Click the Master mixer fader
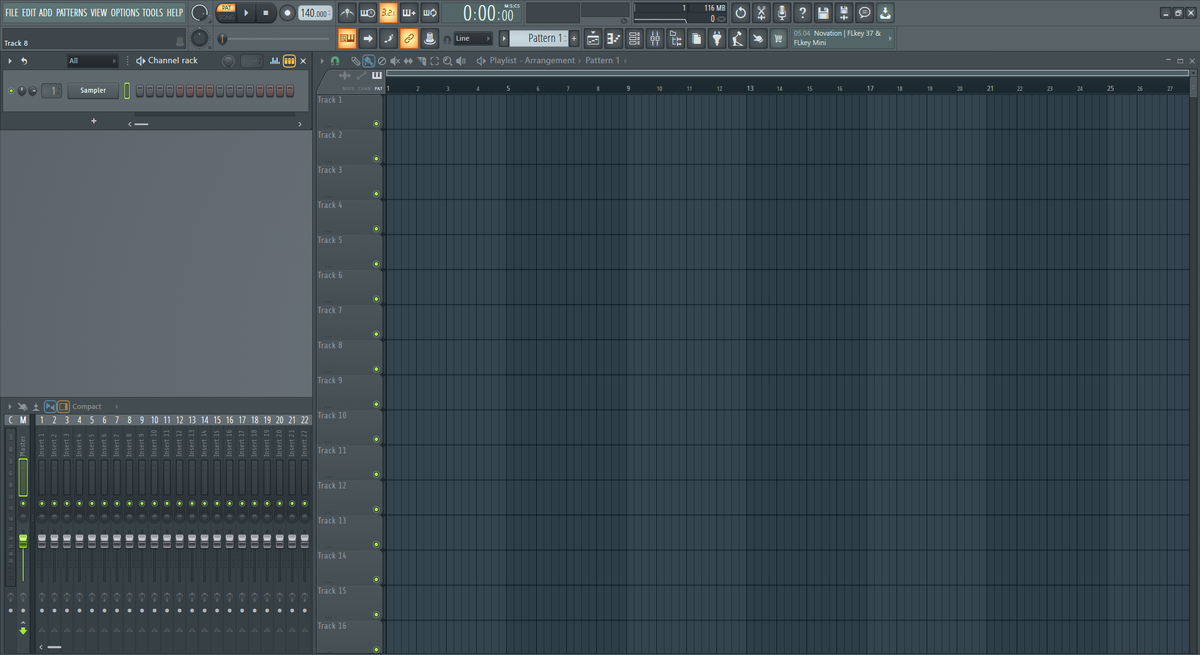 [23, 540]
